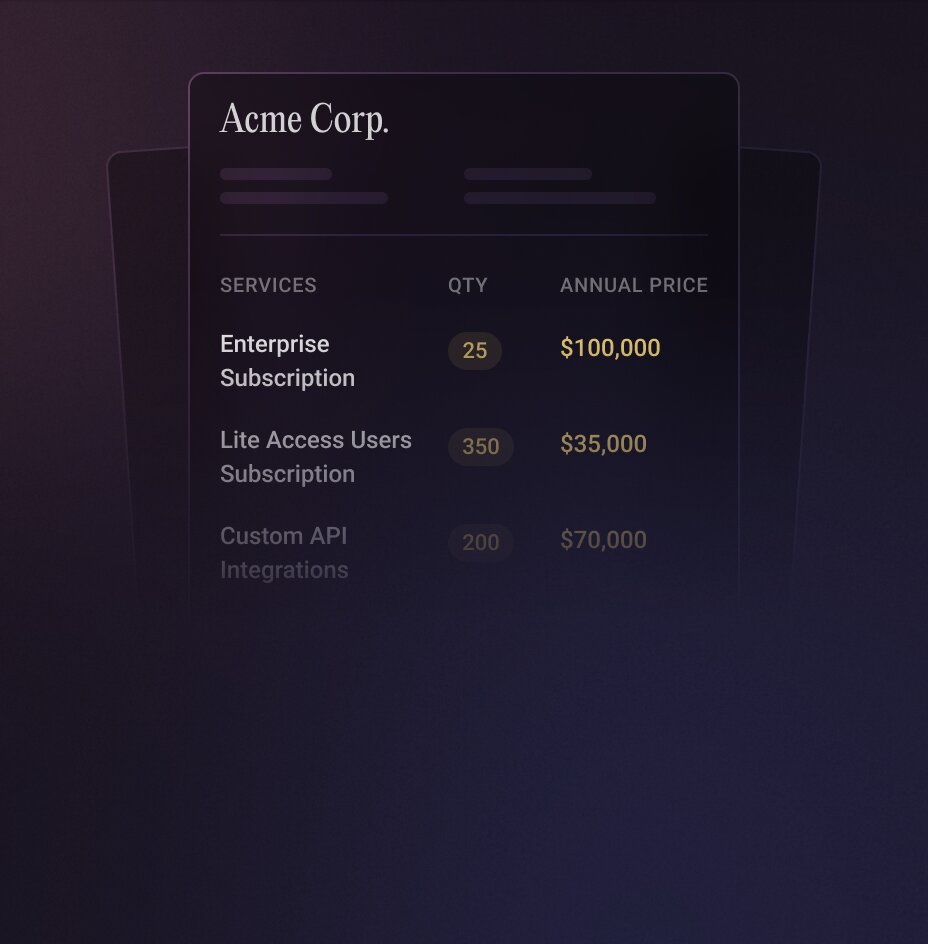Open the Enterprise Subscription service row

287,361
